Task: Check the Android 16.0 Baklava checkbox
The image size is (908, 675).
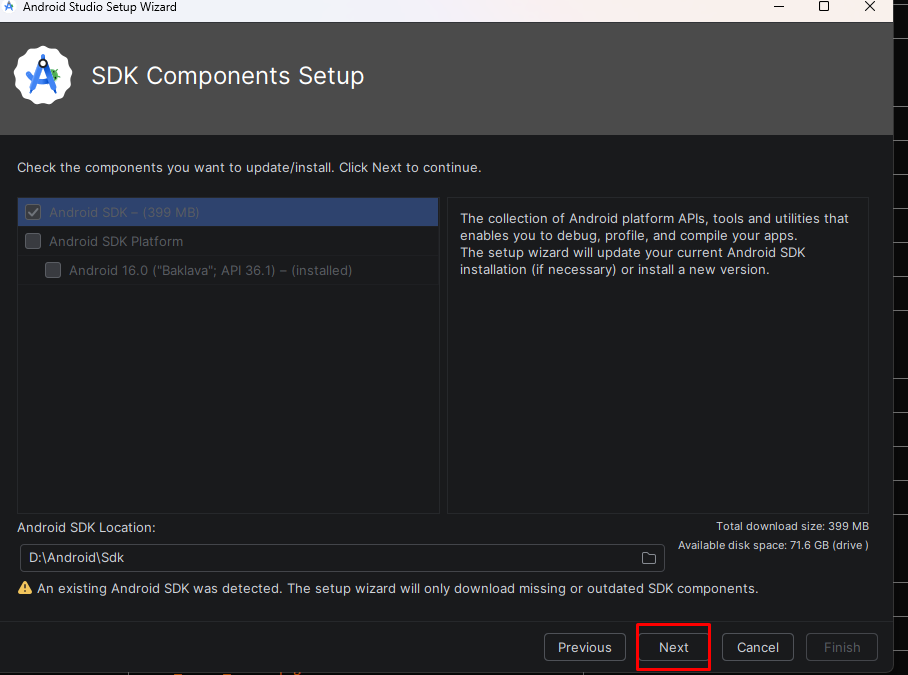Action: point(53,270)
